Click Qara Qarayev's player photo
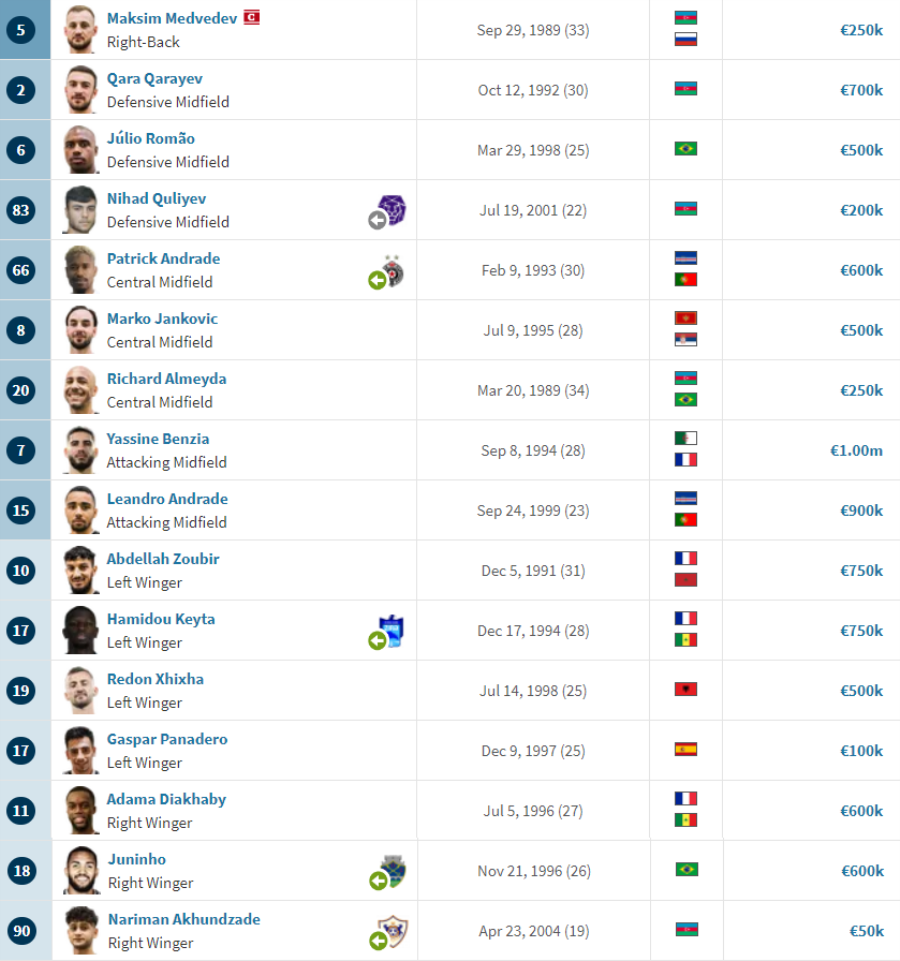The height and width of the screenshot is (961, 900). (x=80, y=90)
